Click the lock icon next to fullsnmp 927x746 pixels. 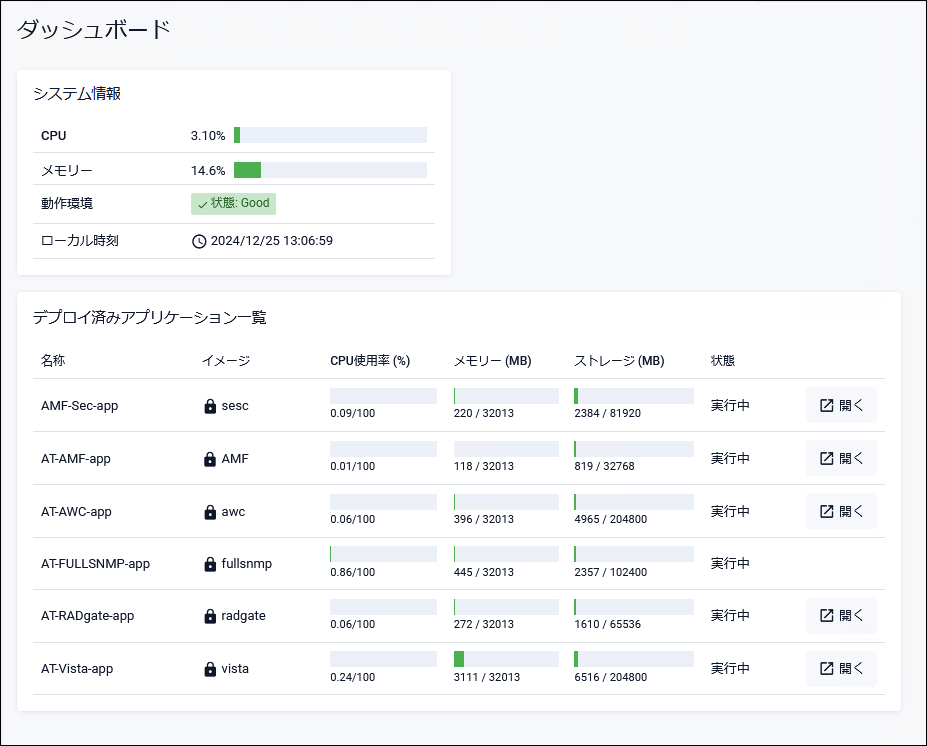(x=210, y=565)
